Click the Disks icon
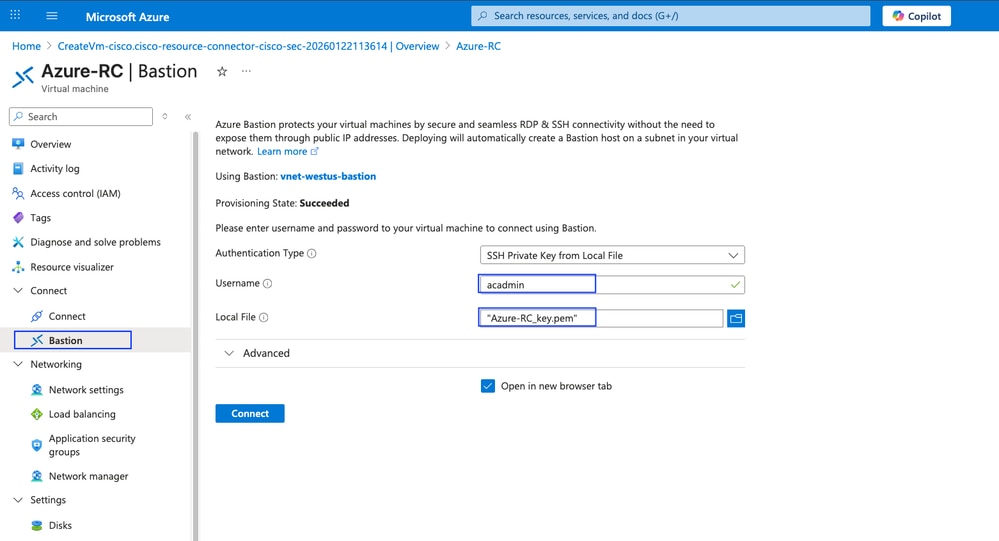Viewport: 999px width, 541px height. click(x=36, y=525)
